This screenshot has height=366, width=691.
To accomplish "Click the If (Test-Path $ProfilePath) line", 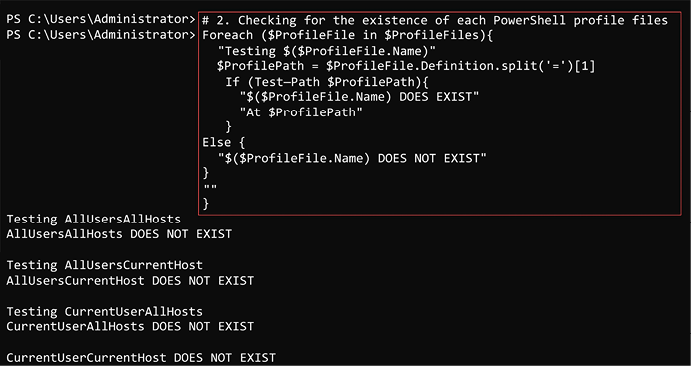I will pyautogui.click(x=327, y=82).
